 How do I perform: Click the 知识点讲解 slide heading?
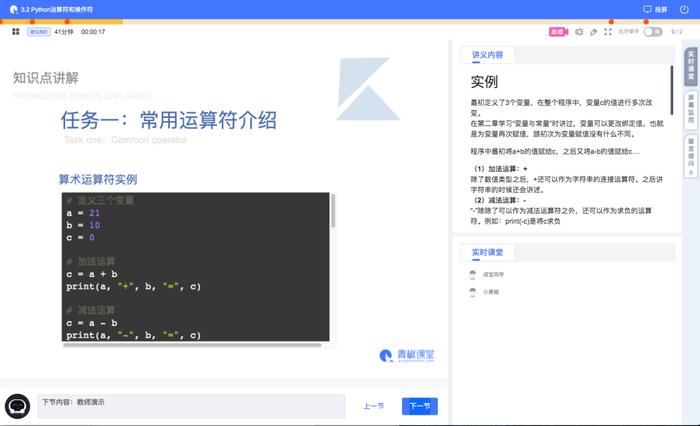[46, 78]
